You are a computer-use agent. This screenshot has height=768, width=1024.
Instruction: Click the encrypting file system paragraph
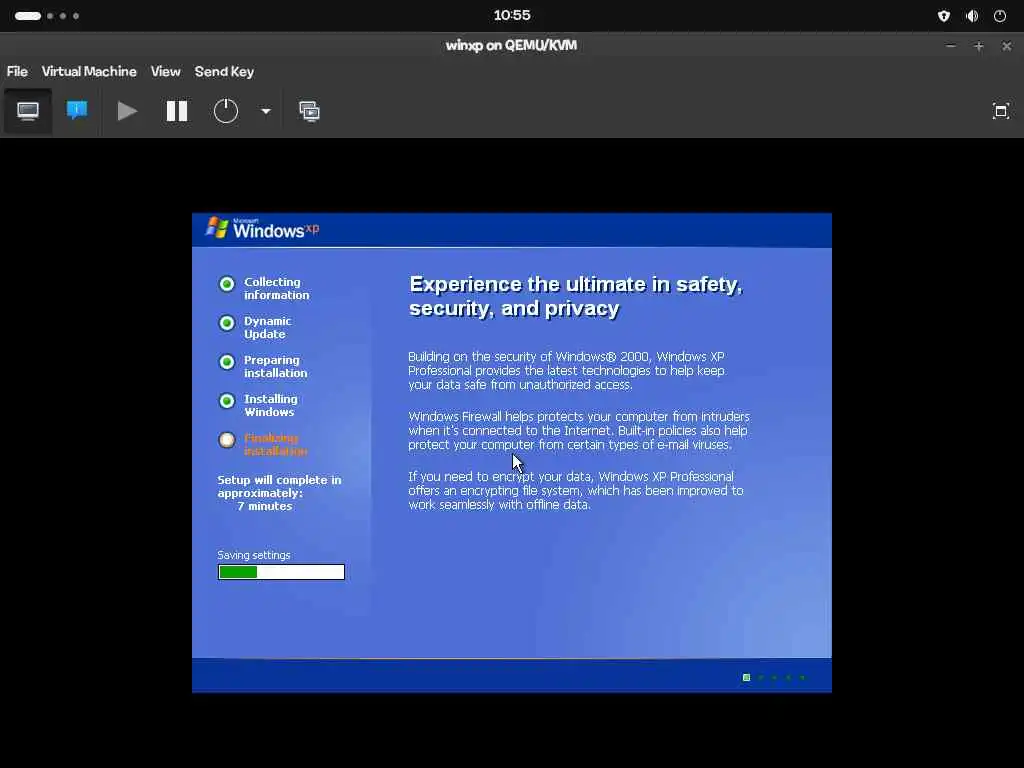(575, 490)
